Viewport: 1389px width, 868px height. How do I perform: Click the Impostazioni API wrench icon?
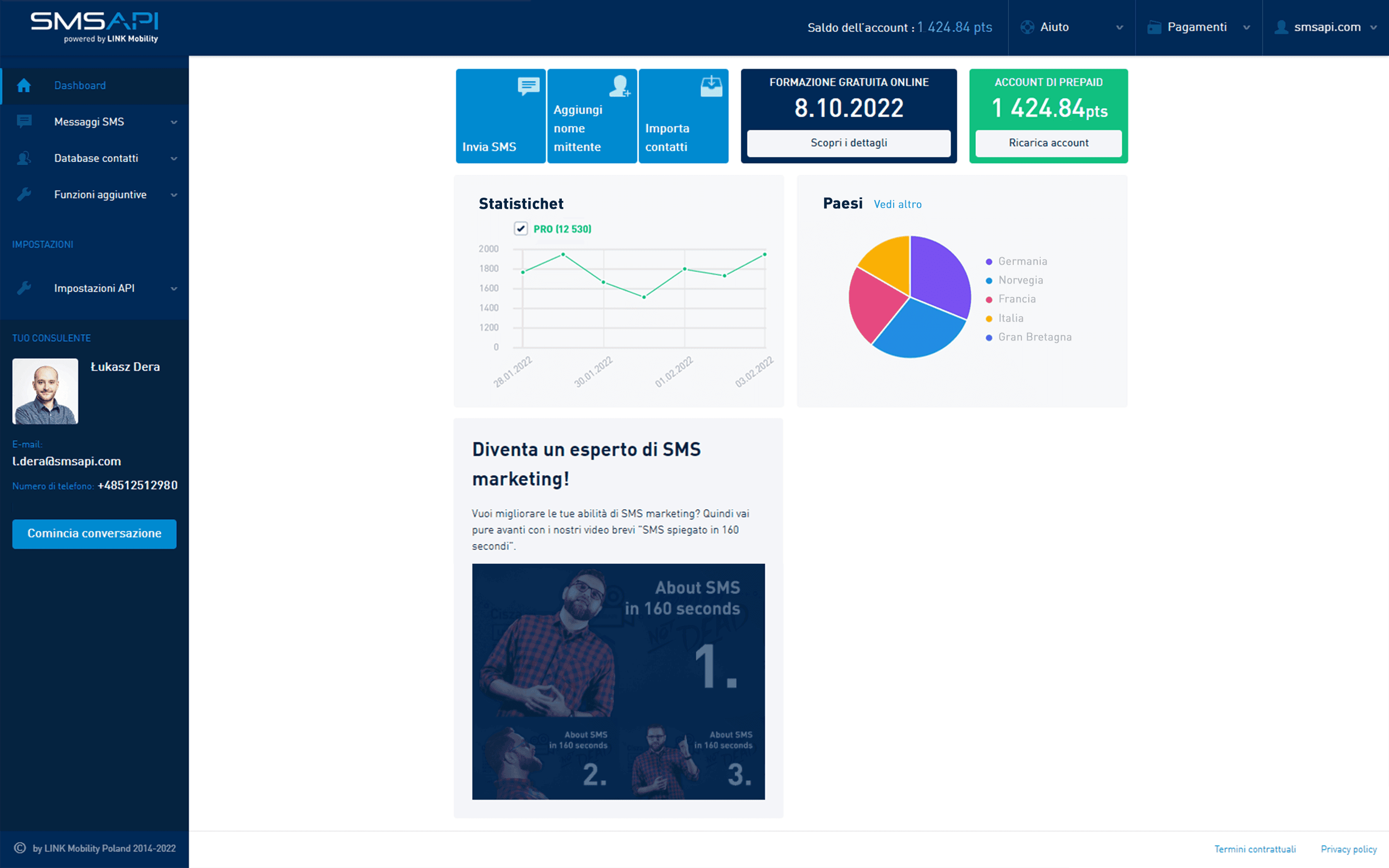(24, 288)
